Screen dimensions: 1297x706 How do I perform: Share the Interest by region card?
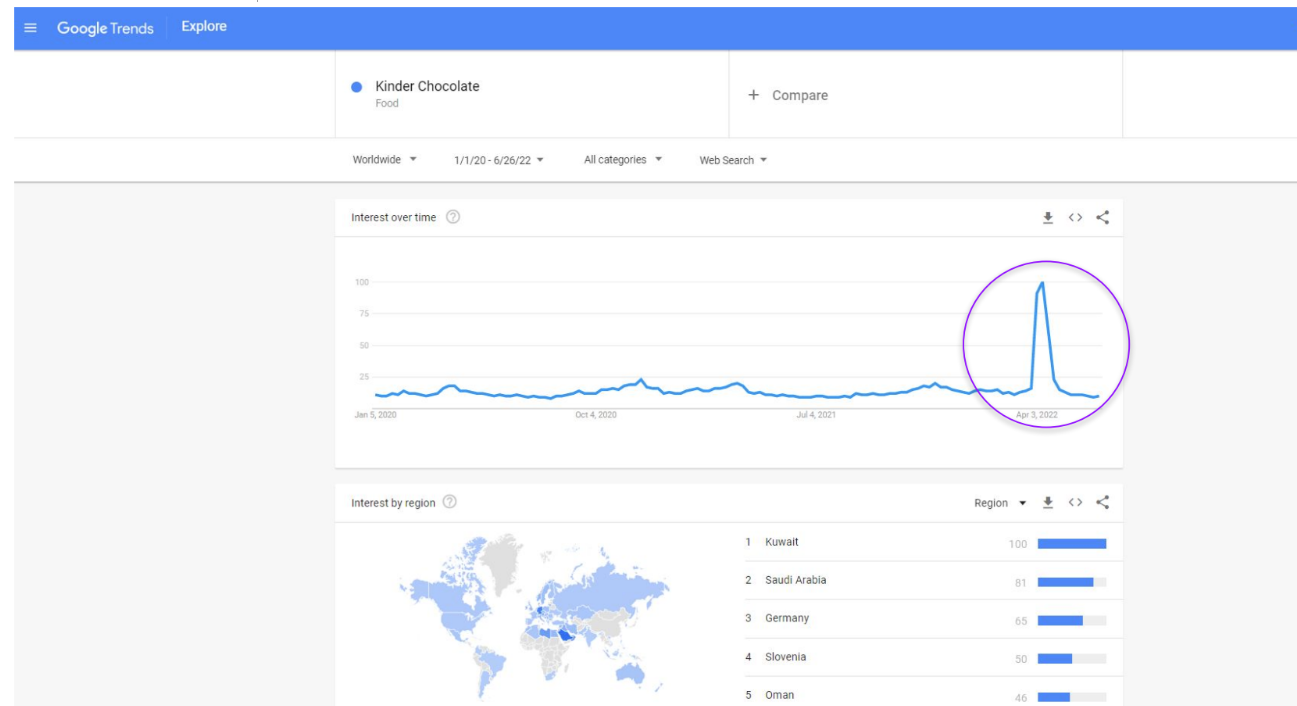pos(1102,502)
